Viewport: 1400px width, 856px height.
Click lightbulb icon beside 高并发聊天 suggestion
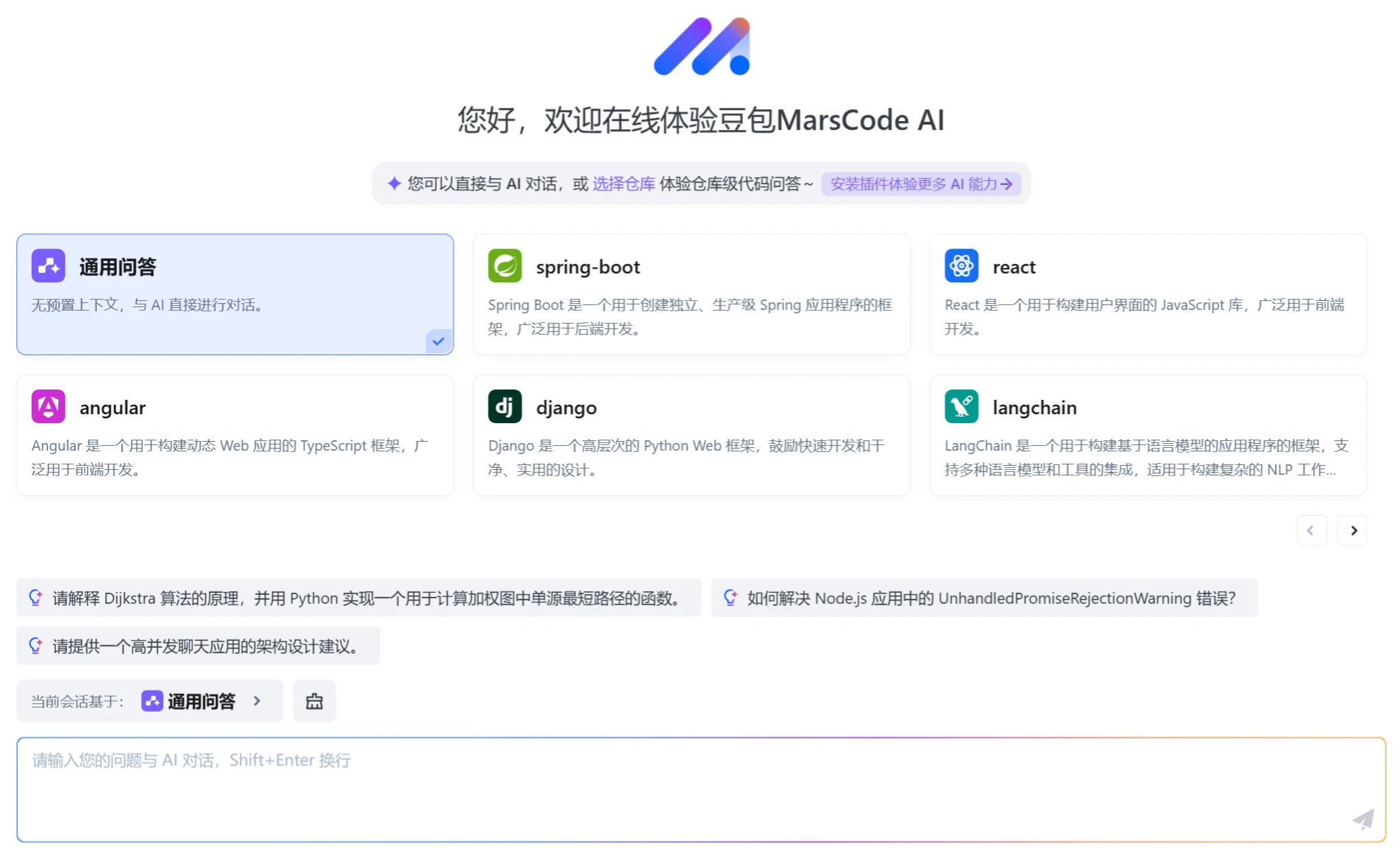pyautogui.click(x=36, y=646)
